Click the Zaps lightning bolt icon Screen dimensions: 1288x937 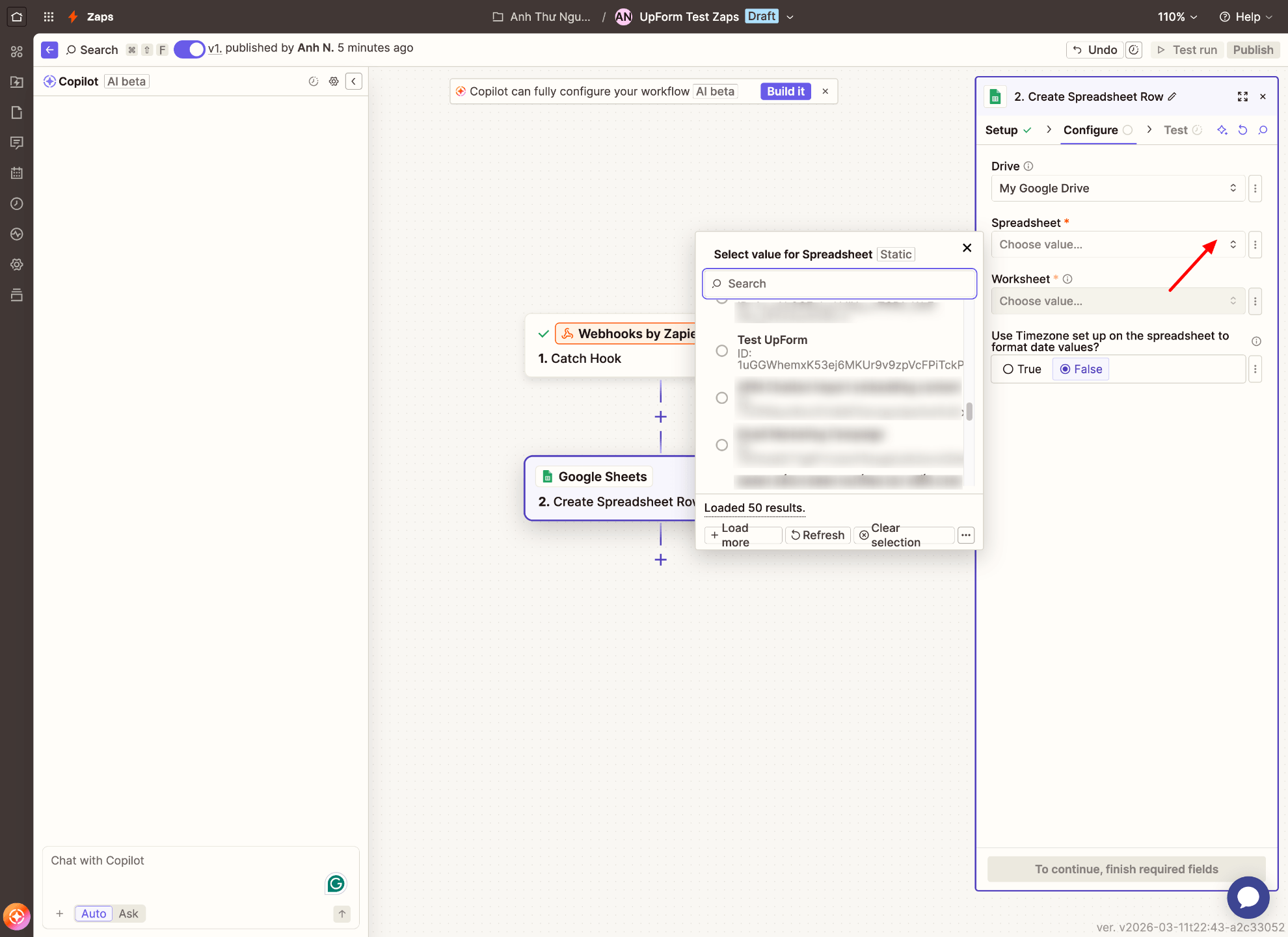pyautogui.click(x=74, y=17)
